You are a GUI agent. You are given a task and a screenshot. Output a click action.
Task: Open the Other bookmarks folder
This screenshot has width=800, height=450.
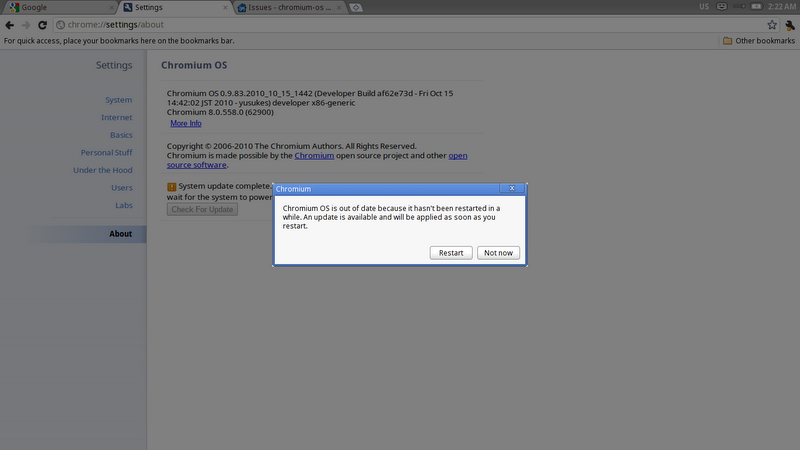(759, 41)
